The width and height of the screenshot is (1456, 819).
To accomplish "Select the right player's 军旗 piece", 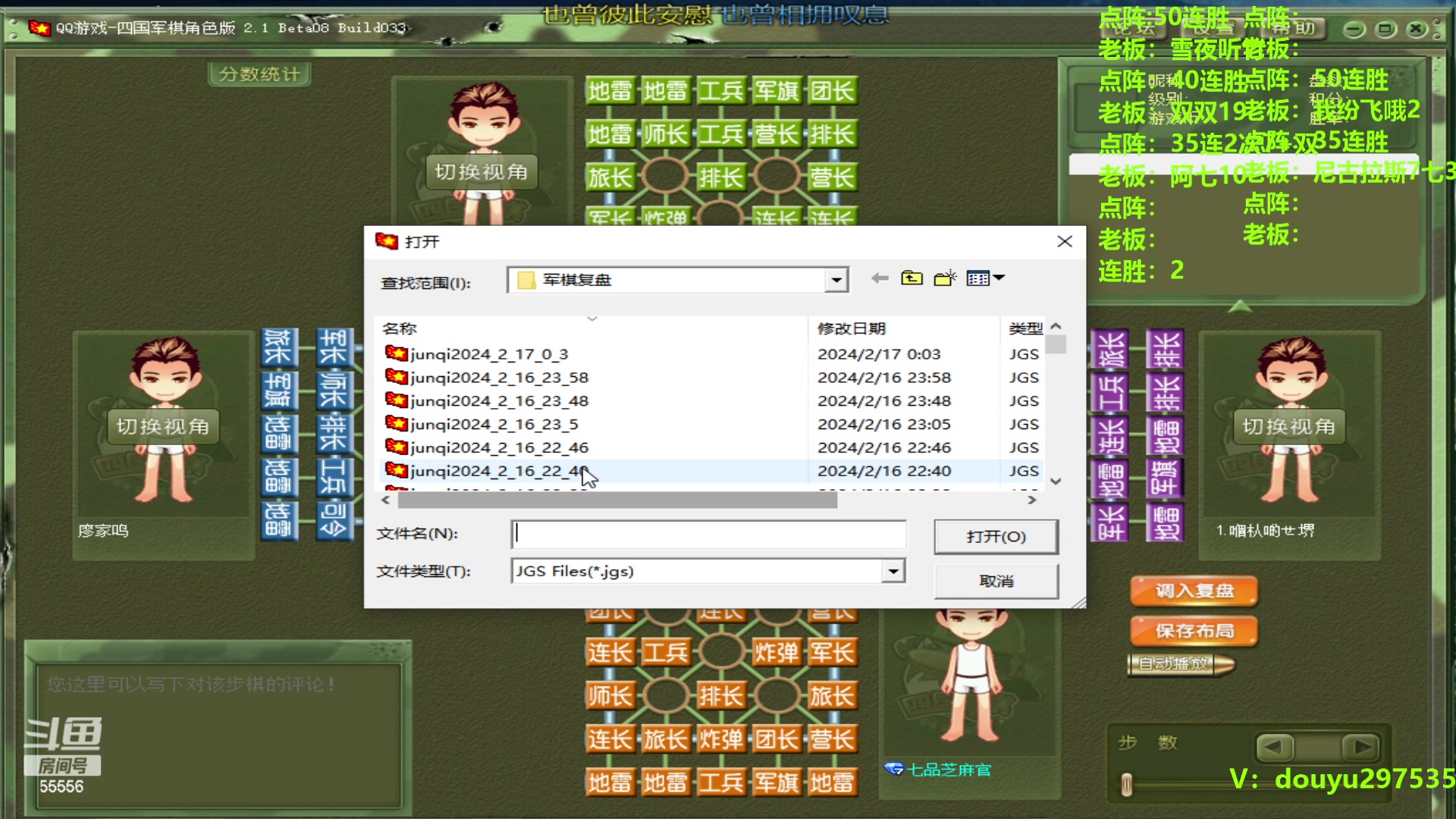I will [x=1164, y=477].
